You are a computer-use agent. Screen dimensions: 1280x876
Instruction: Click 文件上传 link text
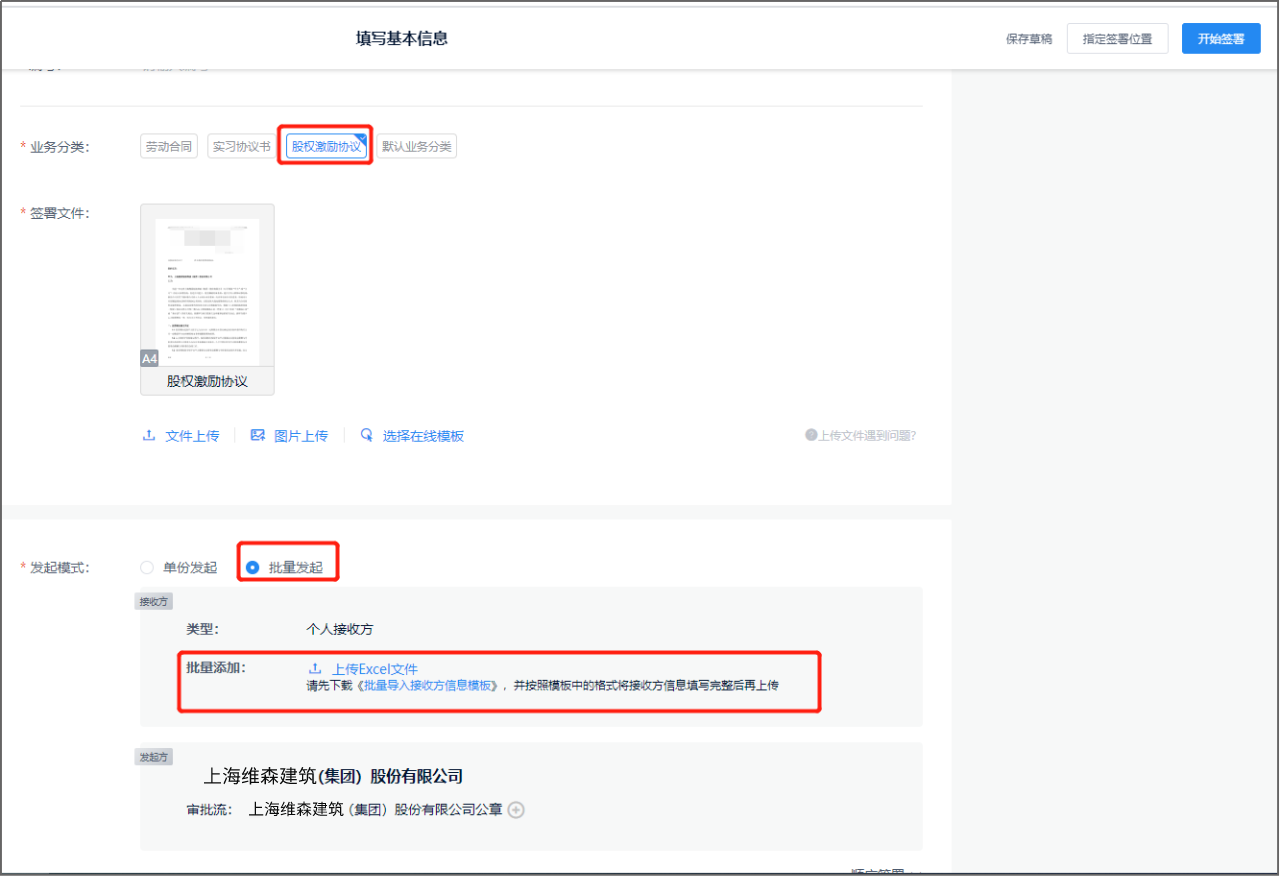point(192,436)
